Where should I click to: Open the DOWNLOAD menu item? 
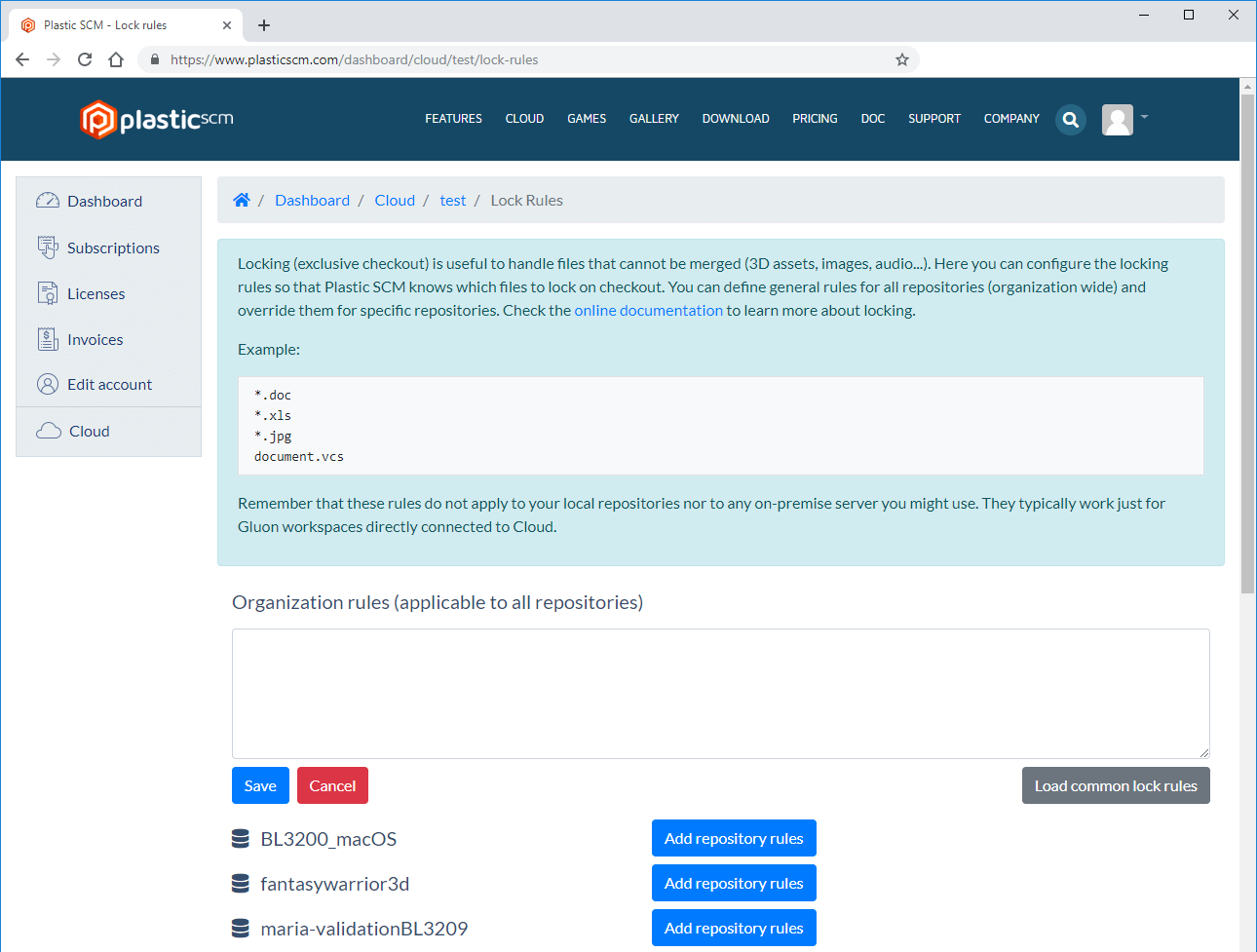[736, 119]
